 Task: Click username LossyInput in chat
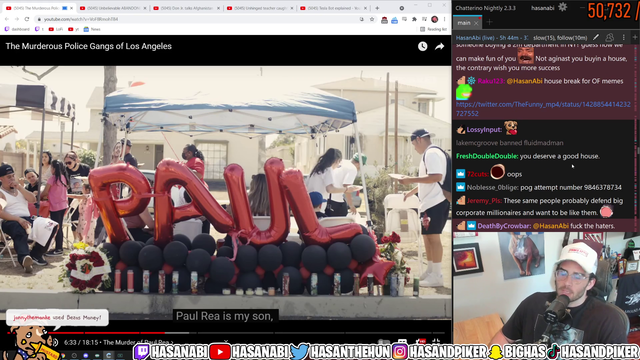484,130
